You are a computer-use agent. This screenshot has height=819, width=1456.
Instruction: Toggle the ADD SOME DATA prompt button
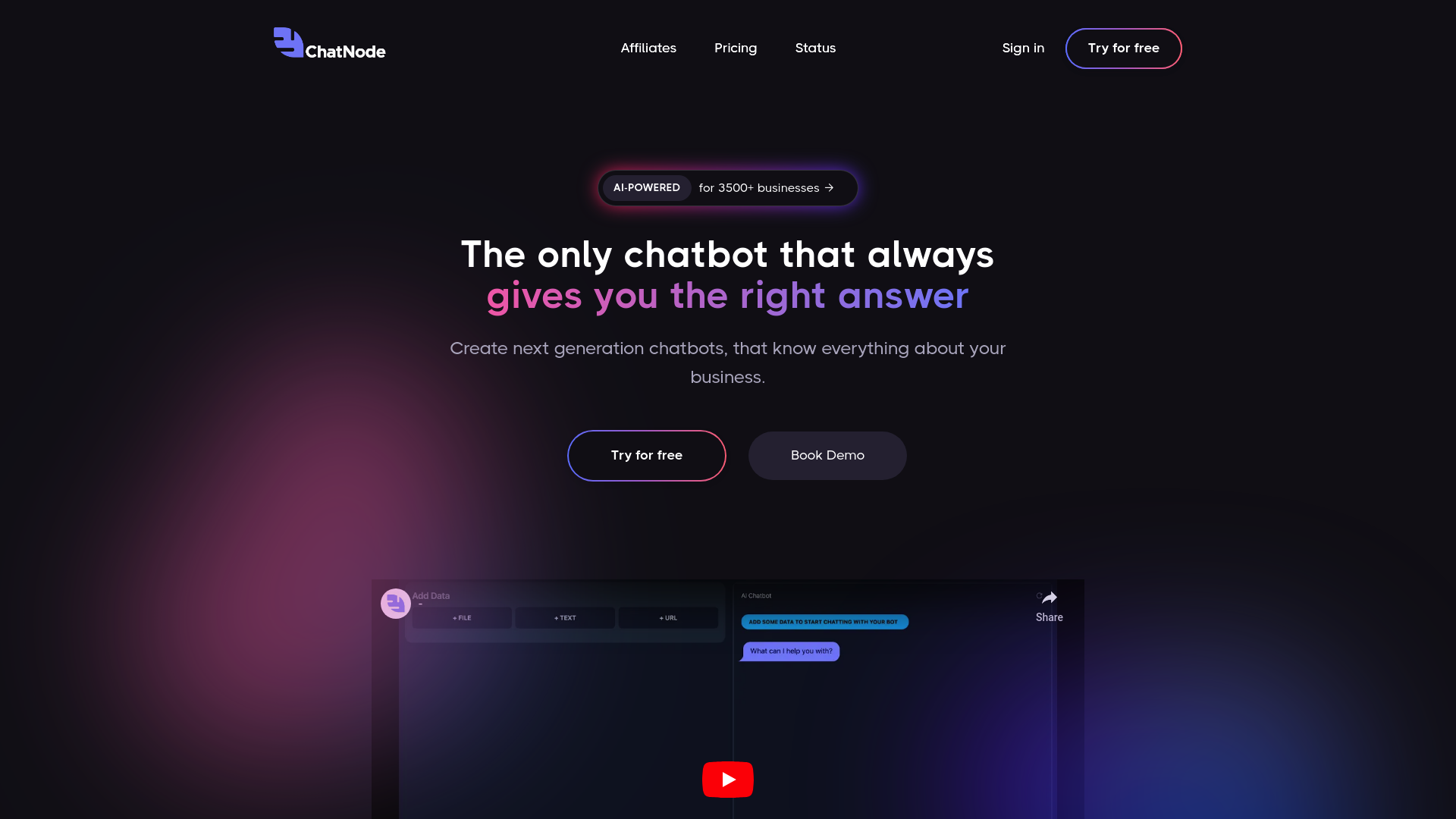[824, 621]
